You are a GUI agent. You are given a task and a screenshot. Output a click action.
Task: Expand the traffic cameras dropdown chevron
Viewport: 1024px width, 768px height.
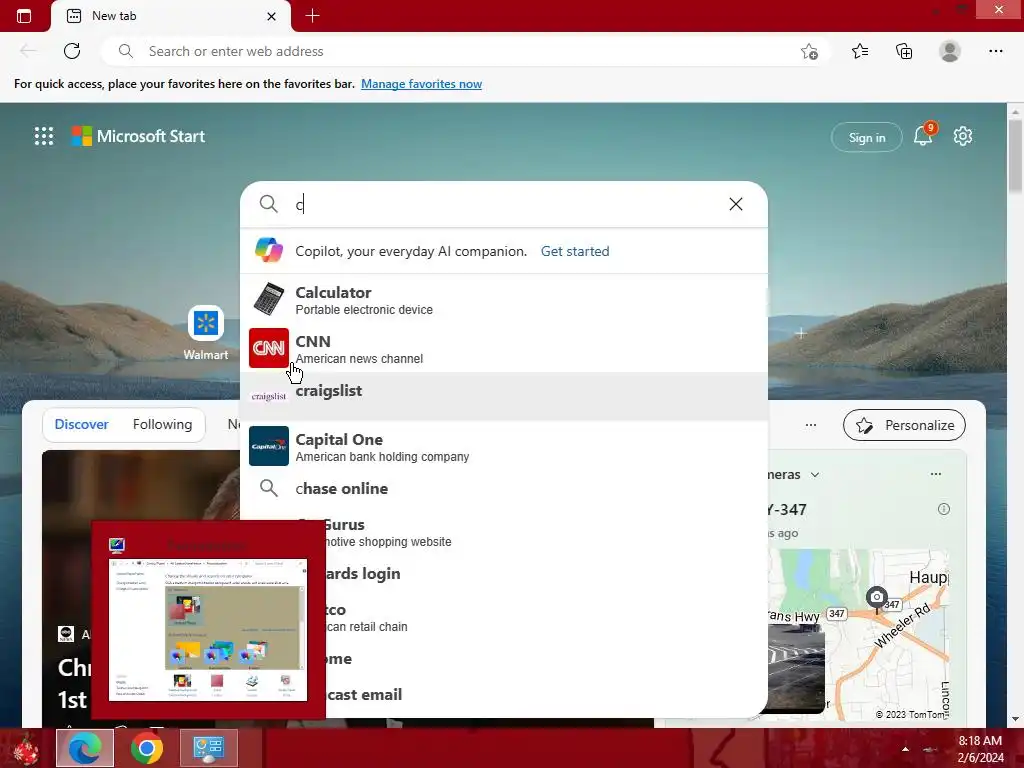pyautogui.click(x=815, y=475)
